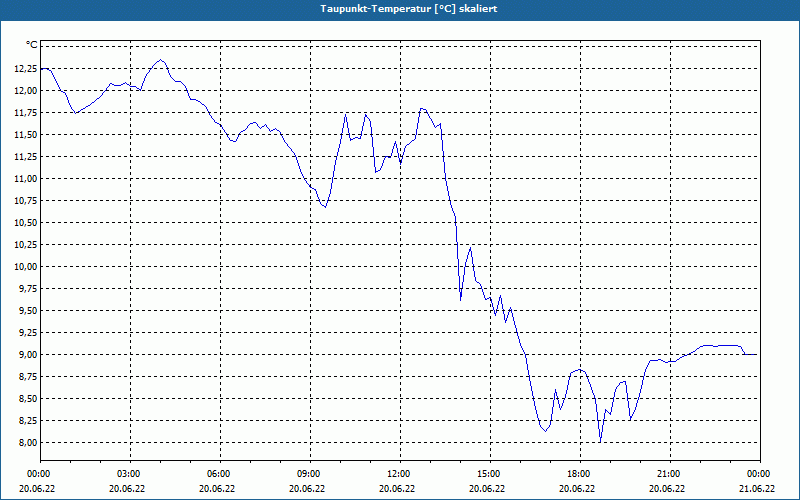Screen dimensions: 800x500
Task: Click the '8,75' y-axis tick label
Action: coord(28,377)
